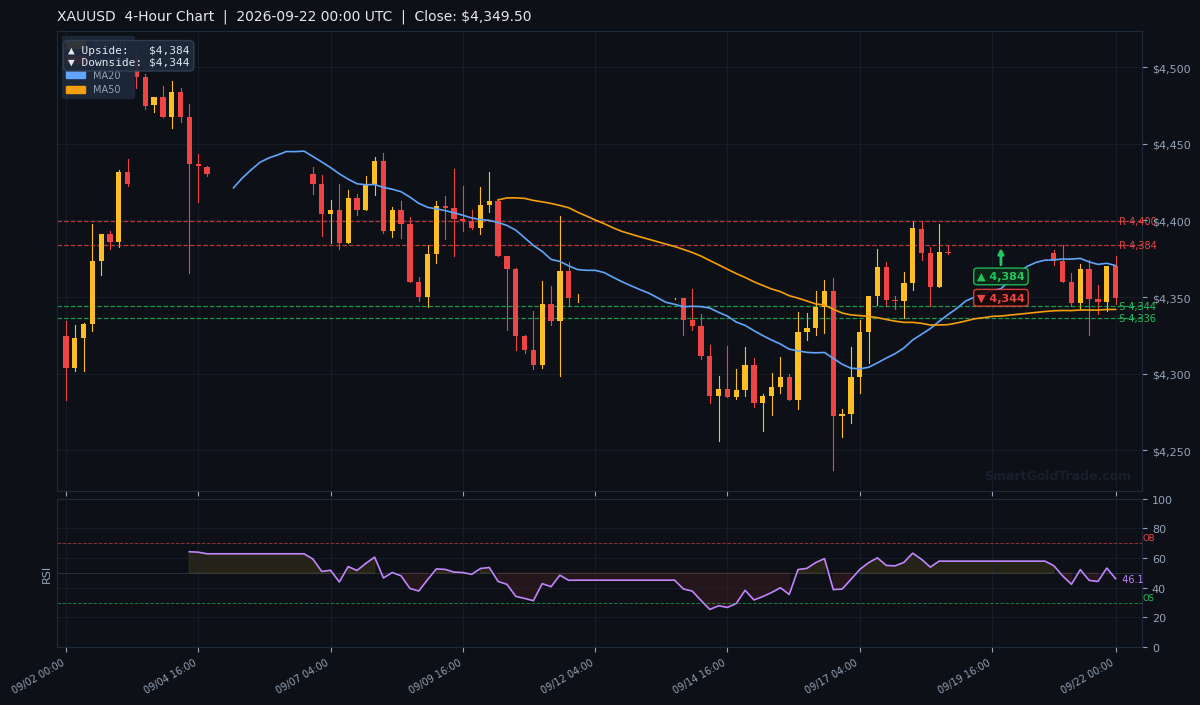Click the 09/12 04:00 date label
This screenshot has width=1200, height=705.
point(568,676)
